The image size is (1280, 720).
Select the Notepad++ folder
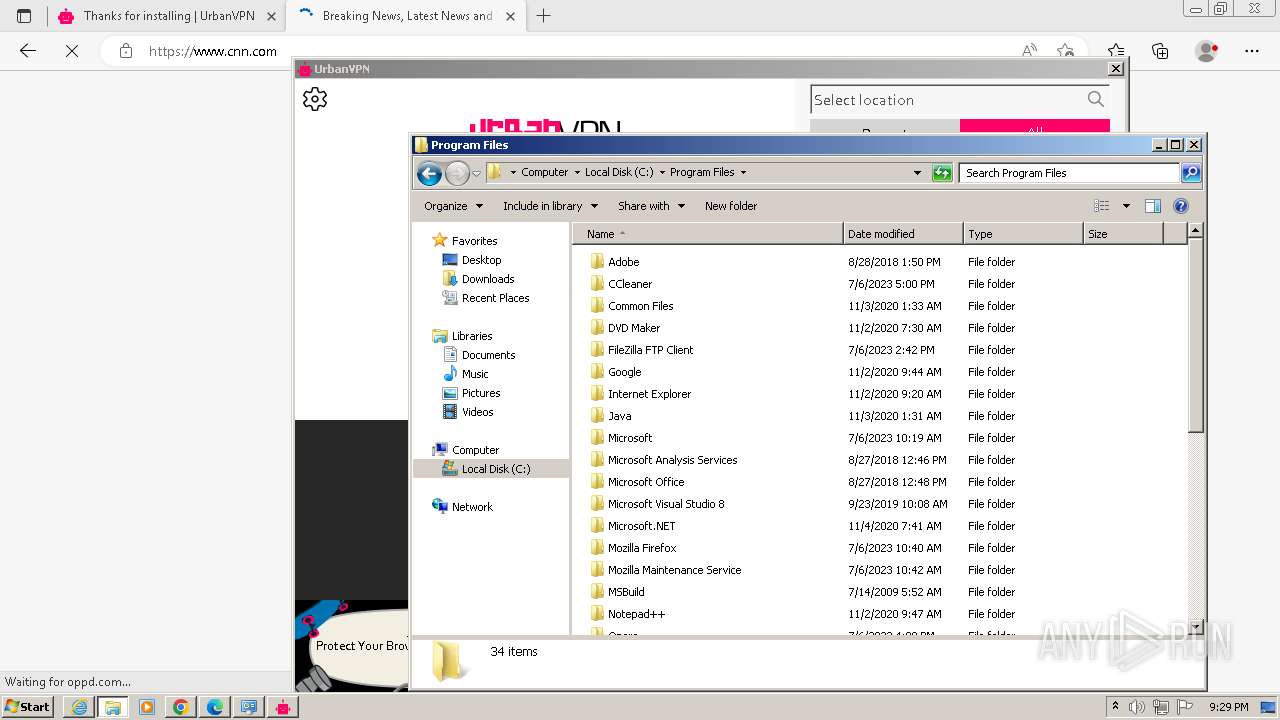pyautogui.click(x=636, y=614)
